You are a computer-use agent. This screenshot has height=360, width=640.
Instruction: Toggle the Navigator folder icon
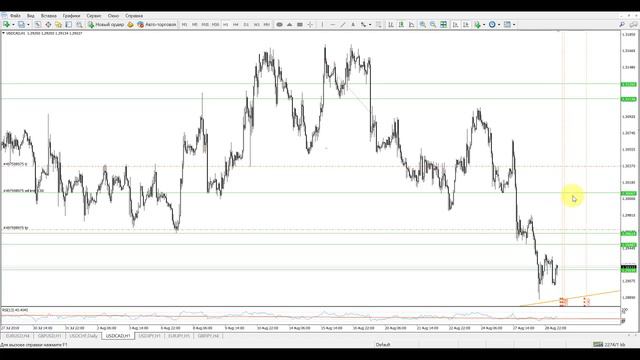pyautogui.click(x=58, y=24)
